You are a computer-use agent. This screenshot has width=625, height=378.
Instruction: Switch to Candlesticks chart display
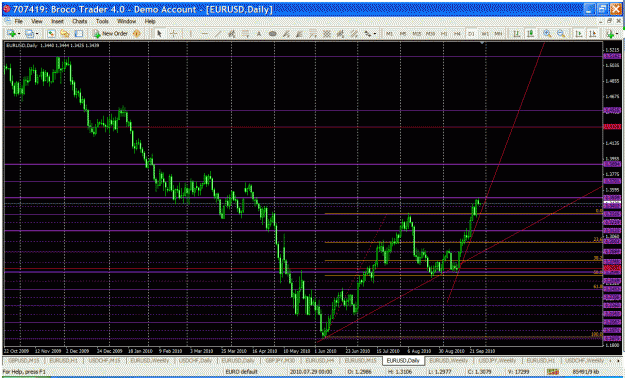531,34
